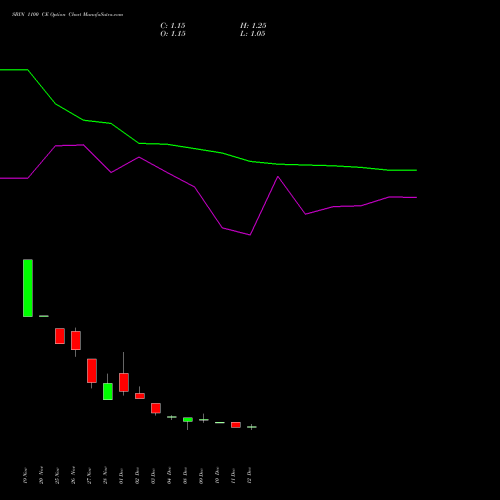Select the green 08 Dec candlestick
Screen dimensions: 500x500
(188, 420)
